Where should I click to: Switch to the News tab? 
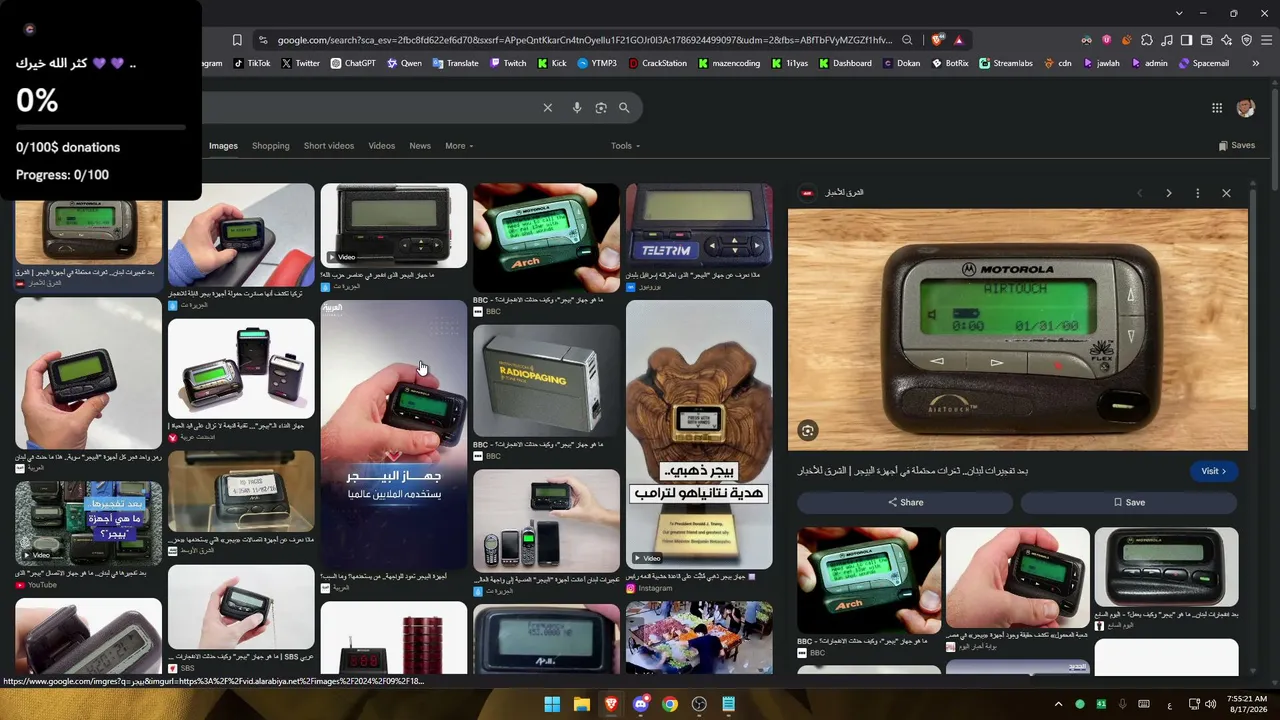click(420, 146)
